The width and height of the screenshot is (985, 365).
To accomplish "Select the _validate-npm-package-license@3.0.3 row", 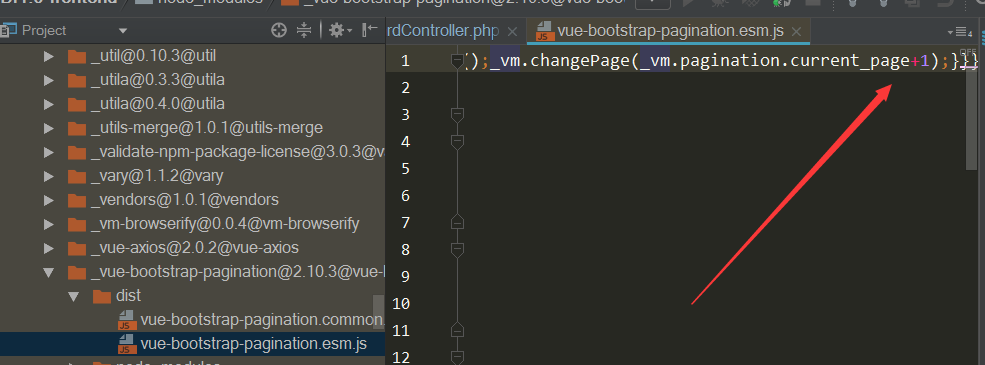I will (192, 152).
